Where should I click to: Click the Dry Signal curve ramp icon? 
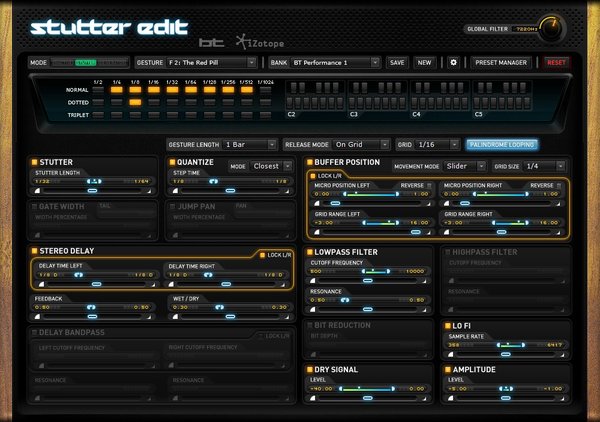click(x=313, y=398)
